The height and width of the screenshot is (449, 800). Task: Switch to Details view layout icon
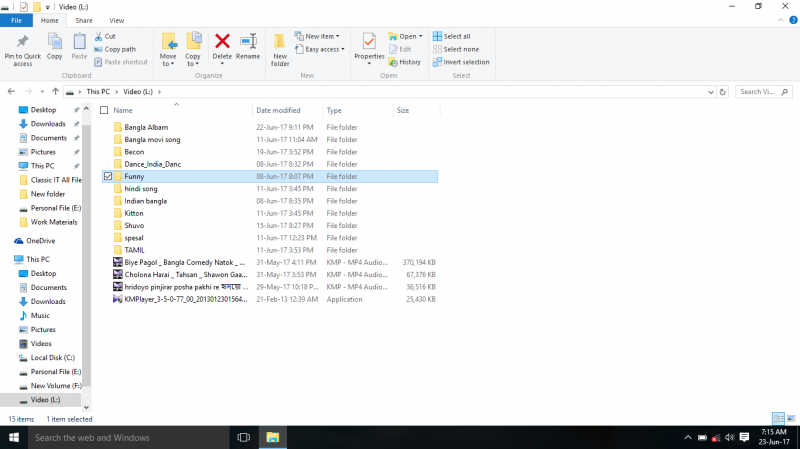pos(779,419)
